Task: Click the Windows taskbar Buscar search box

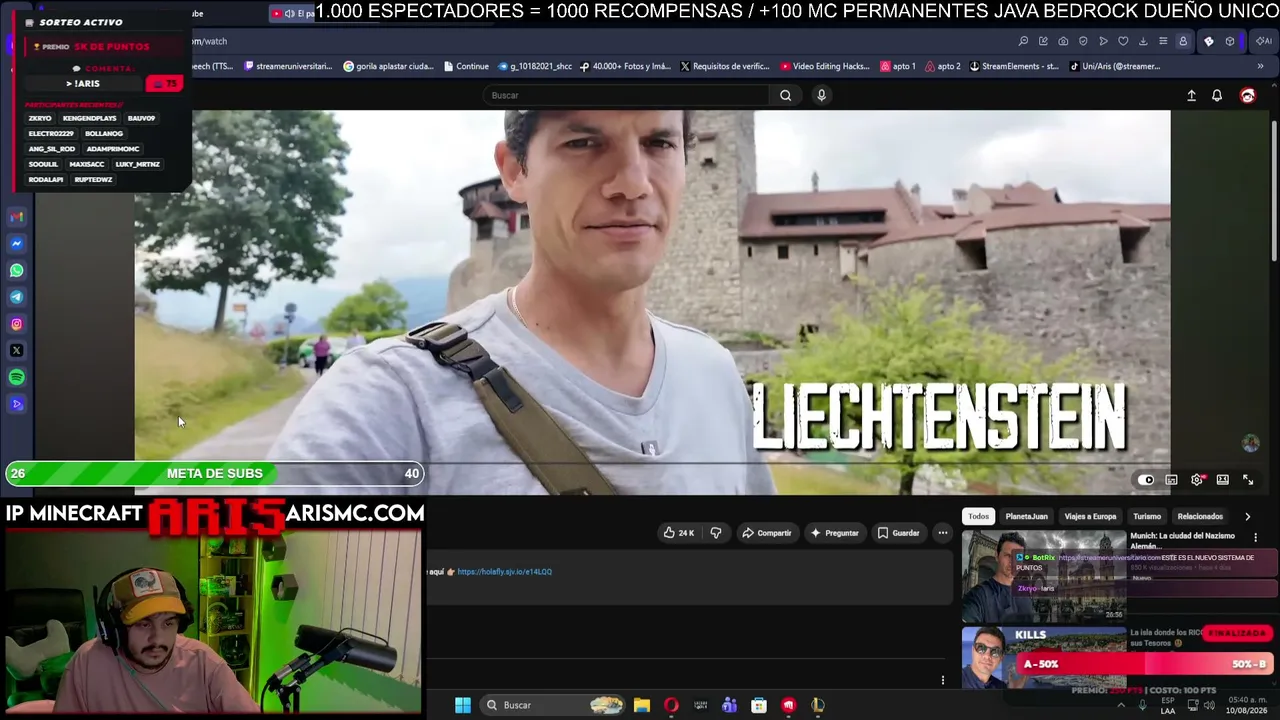Action: pos(554,705)
